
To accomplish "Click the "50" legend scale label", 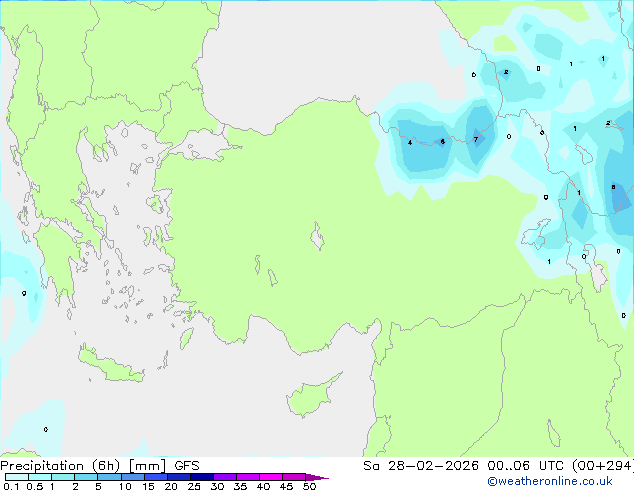I will 309,486.
